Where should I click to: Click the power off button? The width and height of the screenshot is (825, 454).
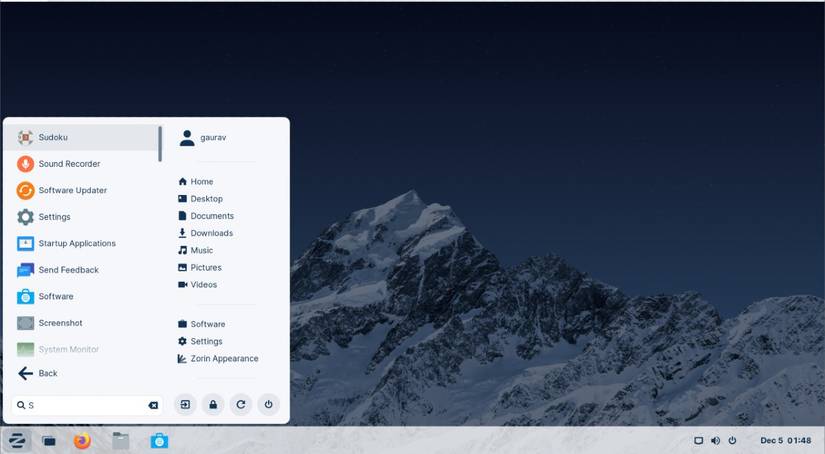coord(268,405)
